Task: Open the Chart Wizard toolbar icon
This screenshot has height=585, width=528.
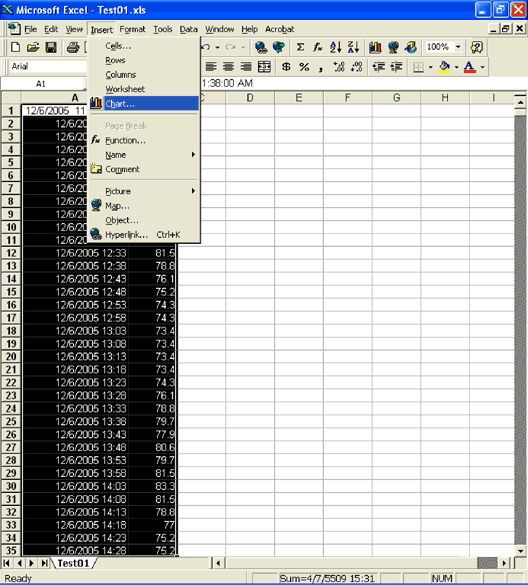Action: pyautogui.click(x=375, y=47)
